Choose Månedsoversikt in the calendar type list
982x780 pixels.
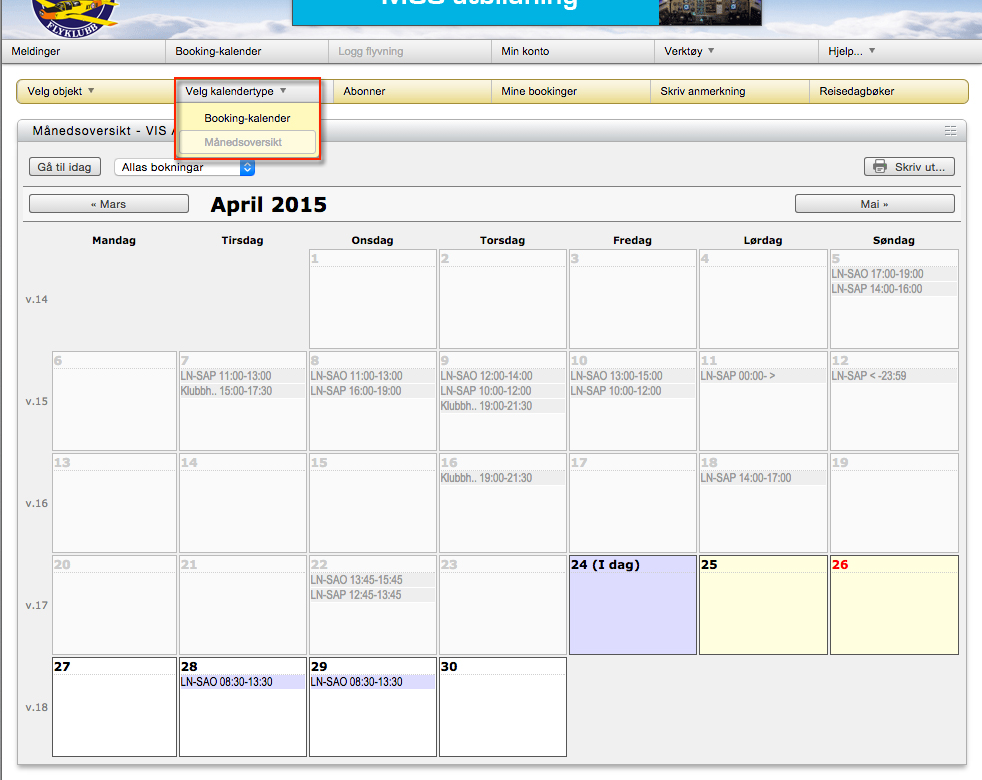(x=243, y=142)
